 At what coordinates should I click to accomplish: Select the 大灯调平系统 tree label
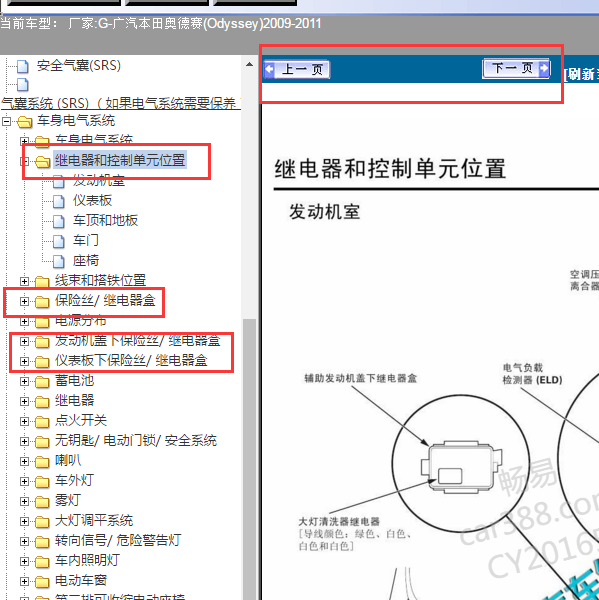94,520
